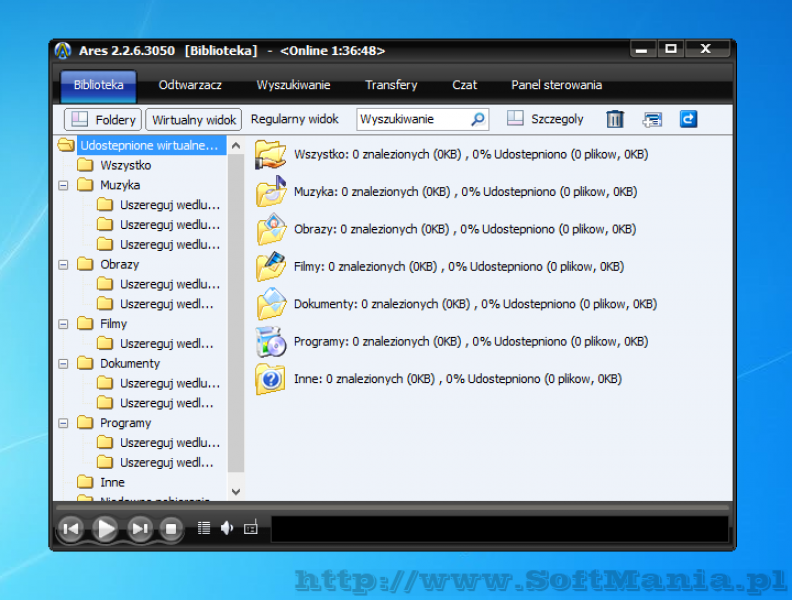Viewport: 792px width, 600px height.
Task: Open the Czat tab
Action: tap(464, 85)
